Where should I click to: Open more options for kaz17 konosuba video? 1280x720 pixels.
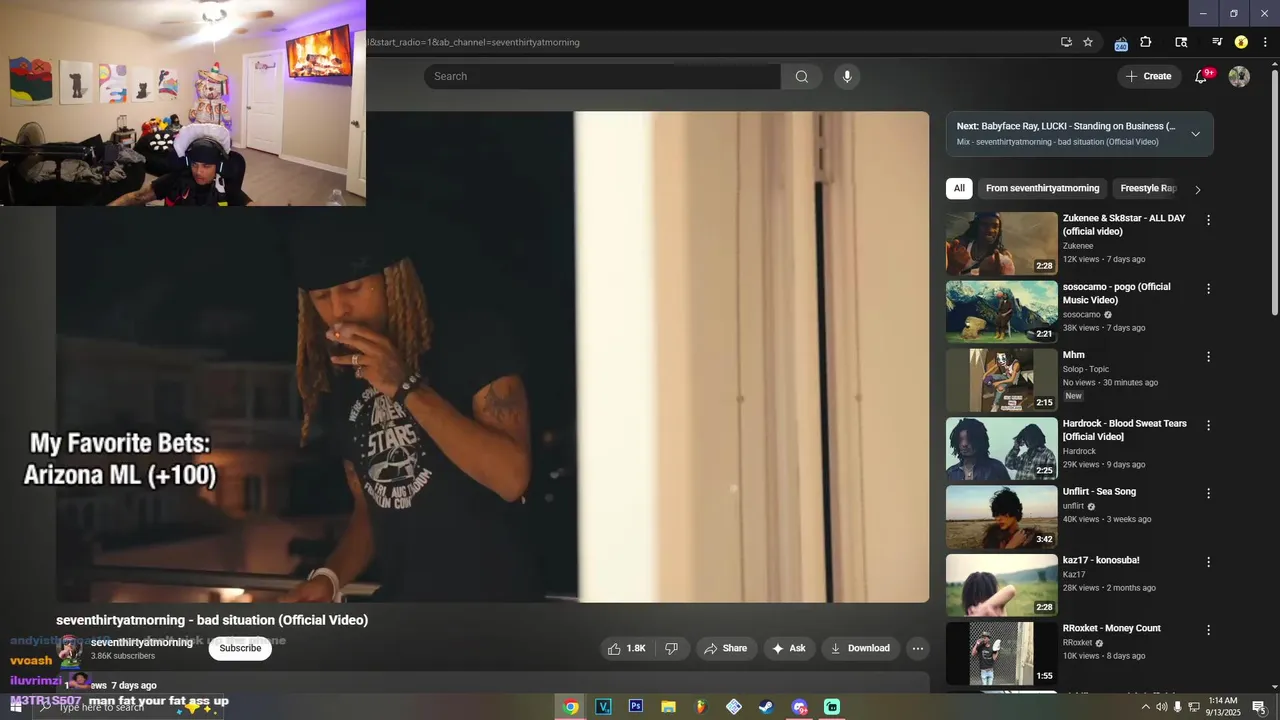point(1208,562)
